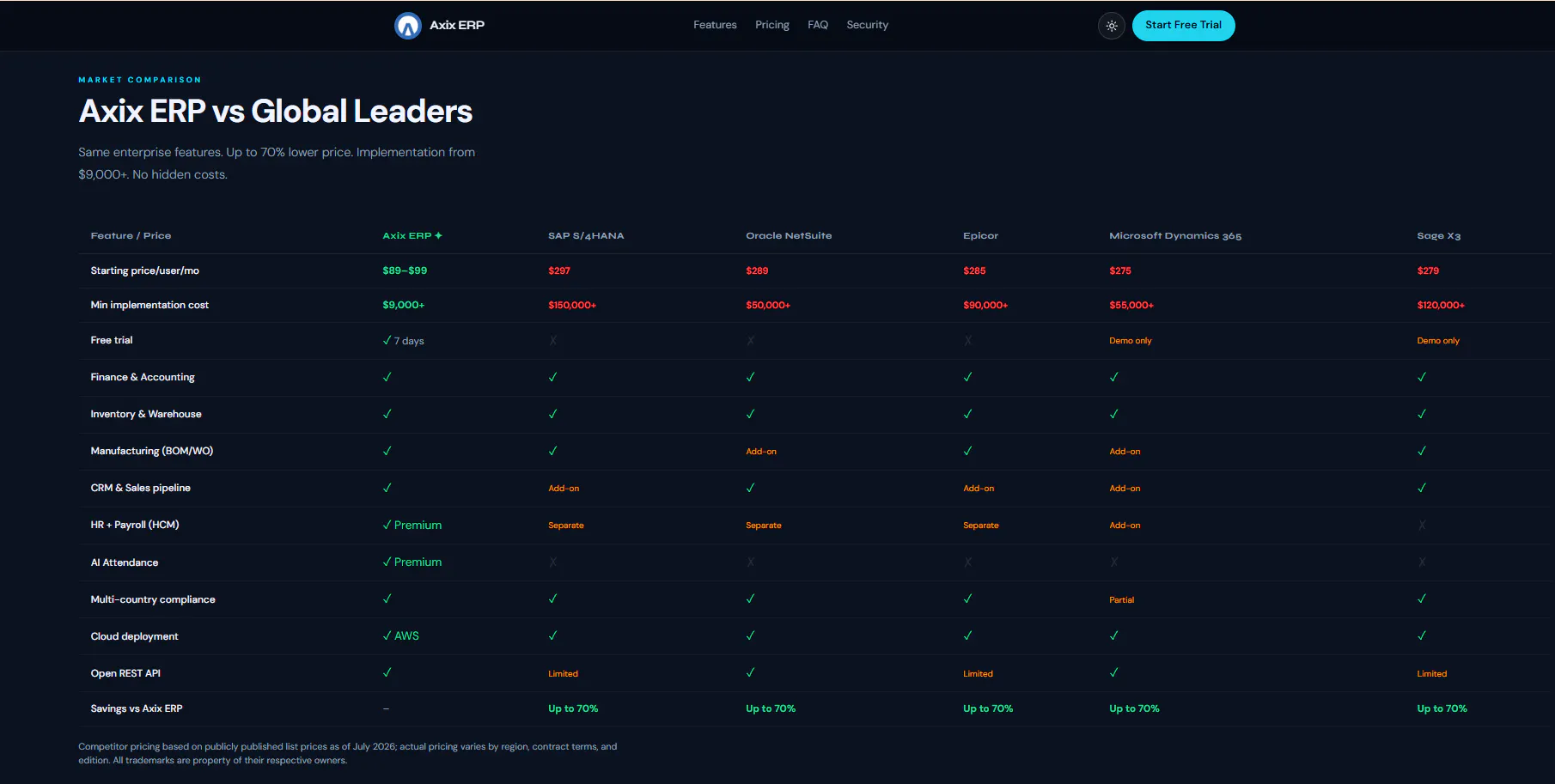Click the 'MARKET COMPARISON' label
The width and height of the screenshot is (1555, 784).
click(140, 80)
